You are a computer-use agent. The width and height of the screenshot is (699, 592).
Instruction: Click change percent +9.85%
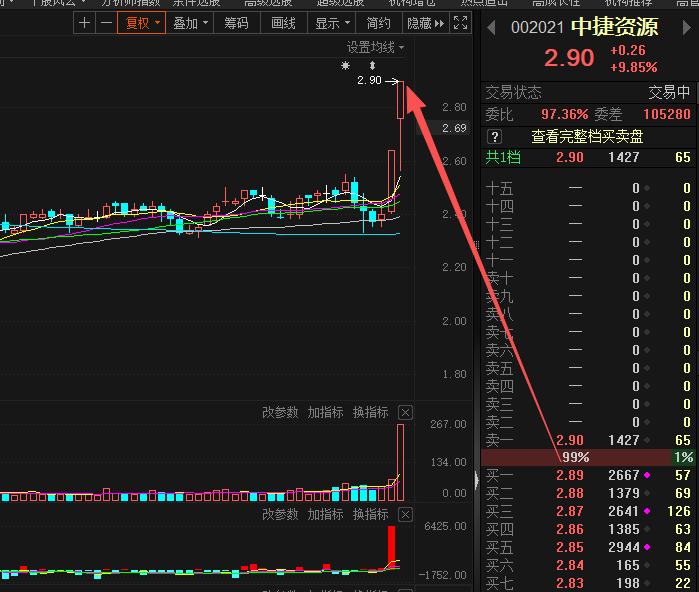[x=633, y=67]
